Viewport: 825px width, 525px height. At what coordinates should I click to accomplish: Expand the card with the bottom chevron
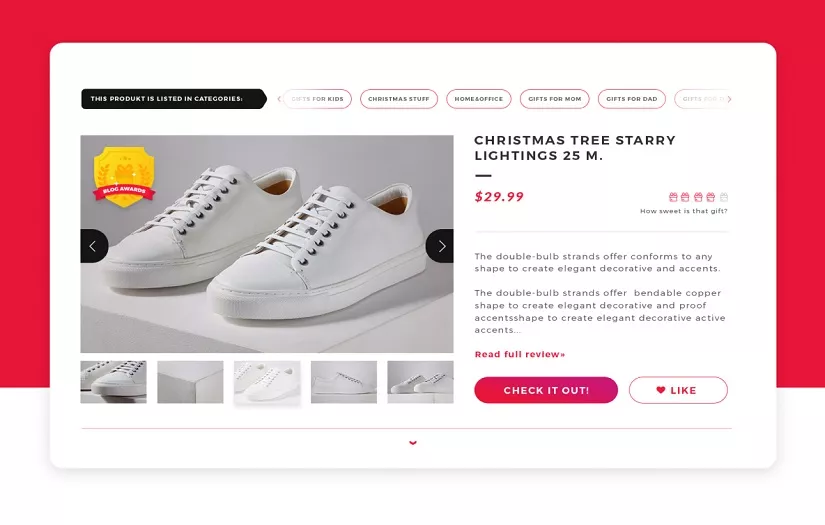pyautogui.click(x=412, y=442)
